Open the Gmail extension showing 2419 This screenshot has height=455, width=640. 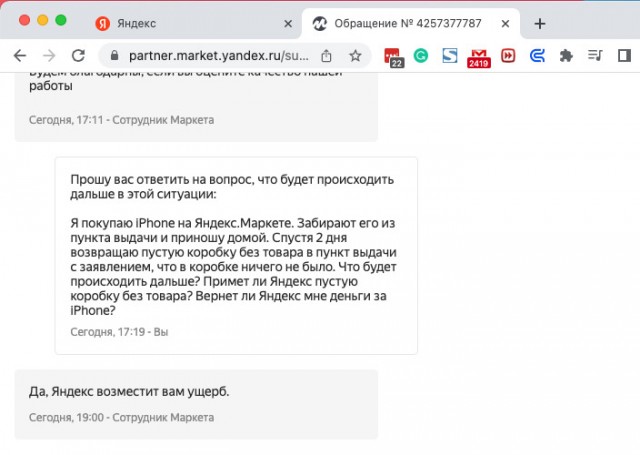[x=478, y=57]
